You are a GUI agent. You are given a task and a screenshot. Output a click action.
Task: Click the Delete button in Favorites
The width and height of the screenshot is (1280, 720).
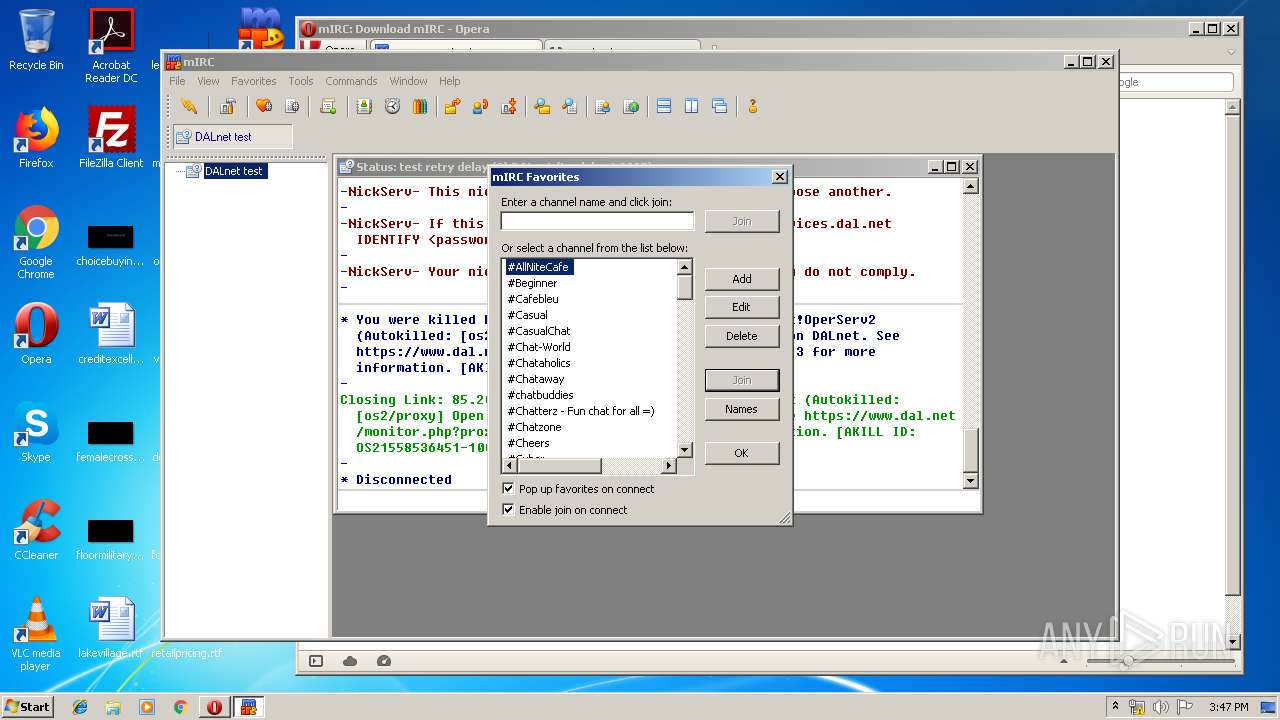pos(742,336)
